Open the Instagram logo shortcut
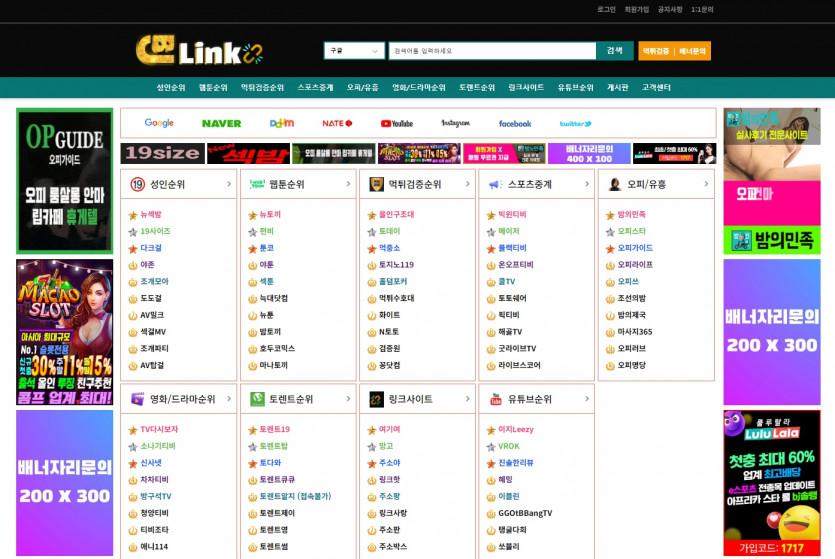 455,123
